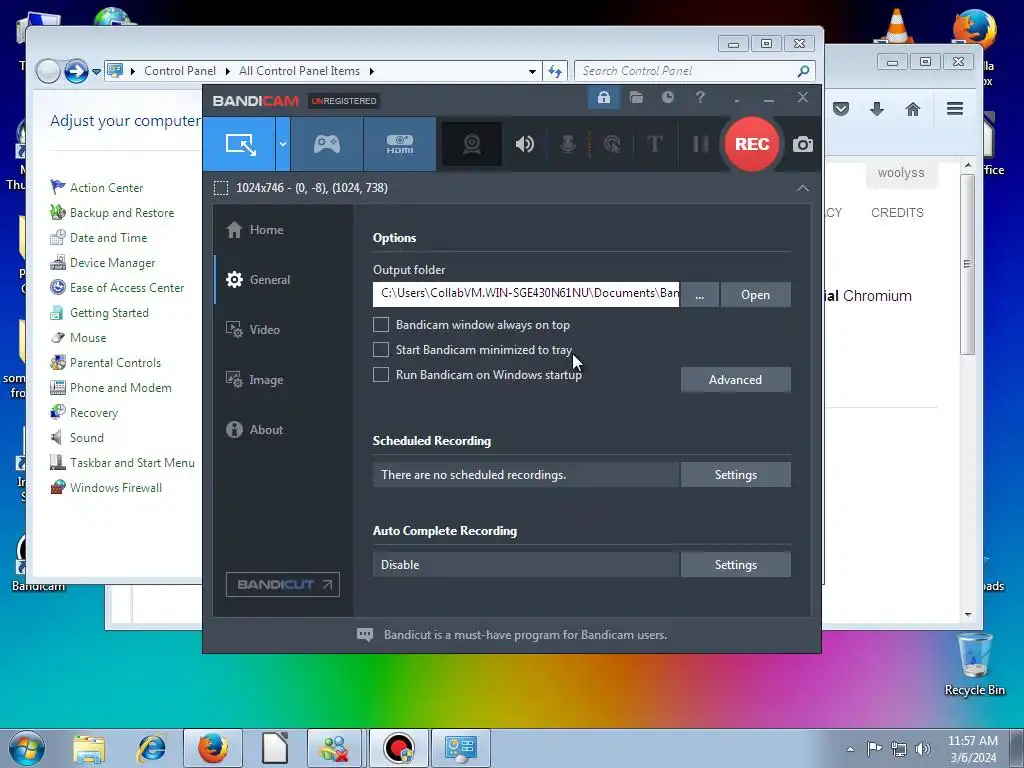
Task: Take screenshot with camera icon
Action: (803, 144)
